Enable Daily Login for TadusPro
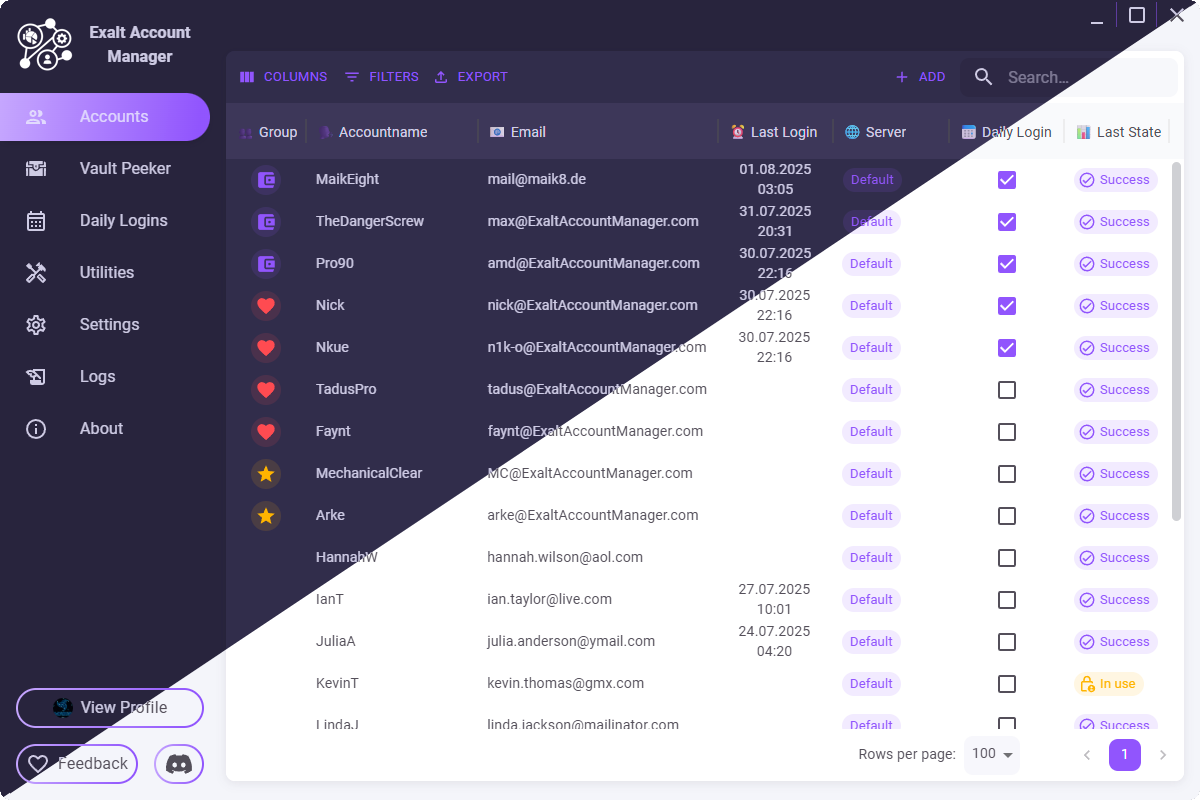The height and width of the screenshot is (800, 1200). 1007,390
